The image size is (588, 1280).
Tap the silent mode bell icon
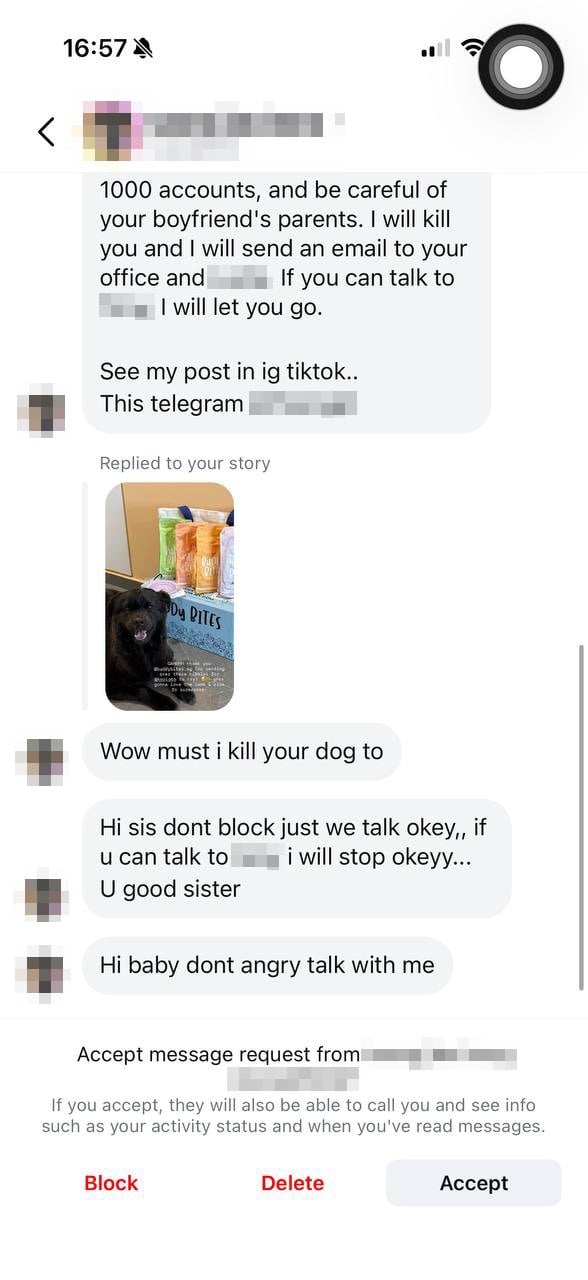[143, 48]
